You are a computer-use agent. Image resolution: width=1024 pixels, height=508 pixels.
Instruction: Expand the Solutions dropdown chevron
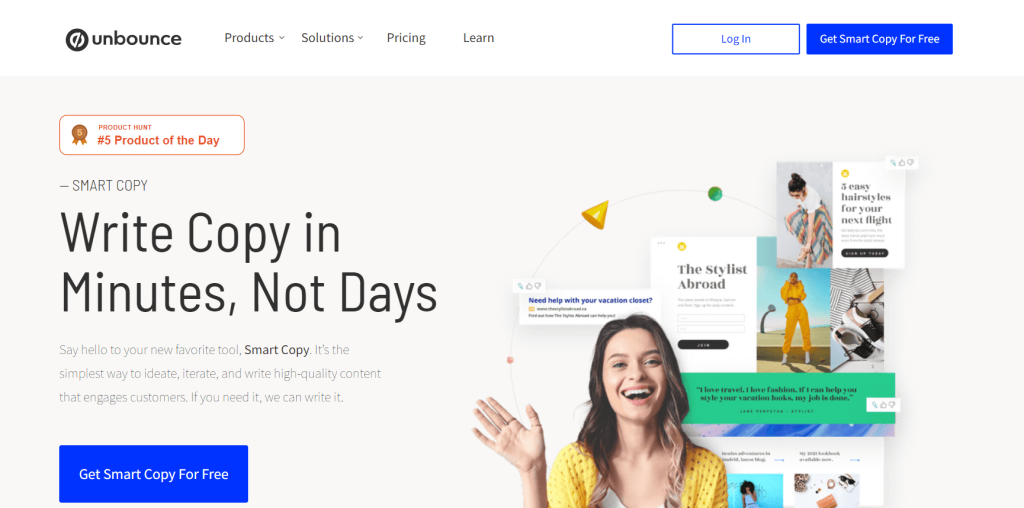coord(360,38)
